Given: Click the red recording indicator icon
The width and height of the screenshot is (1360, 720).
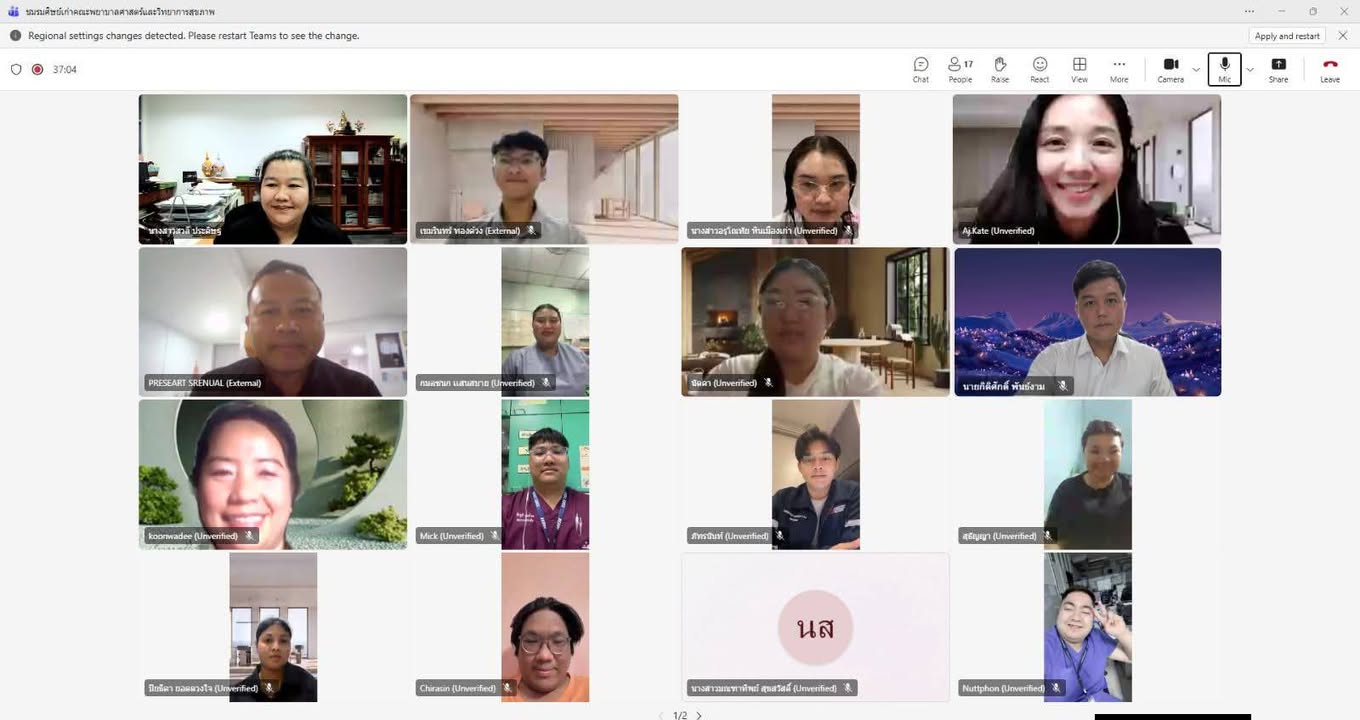Looking at the screenshot, I should click(x=38, y=69).
